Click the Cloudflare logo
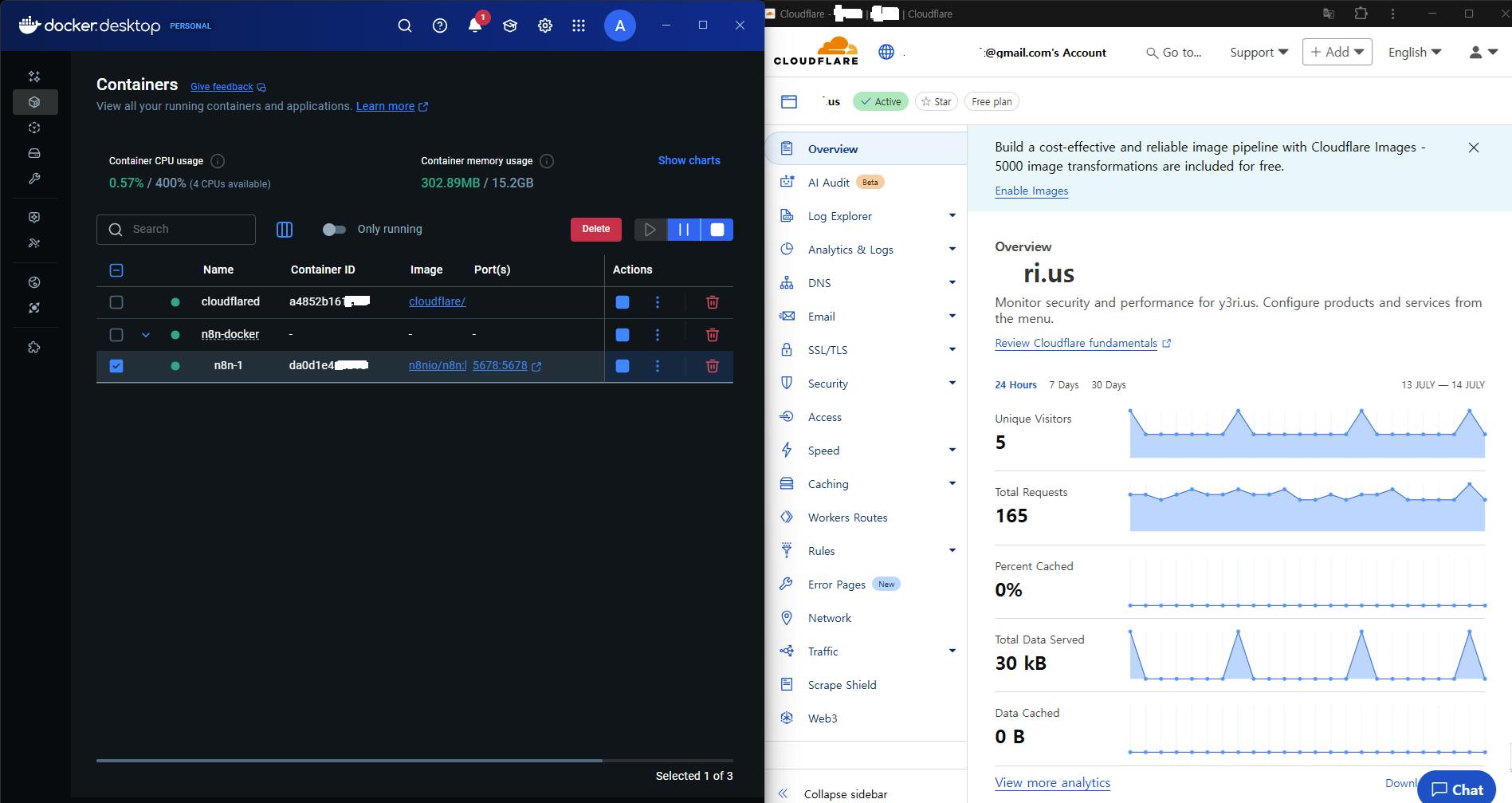 coord(816,51)
